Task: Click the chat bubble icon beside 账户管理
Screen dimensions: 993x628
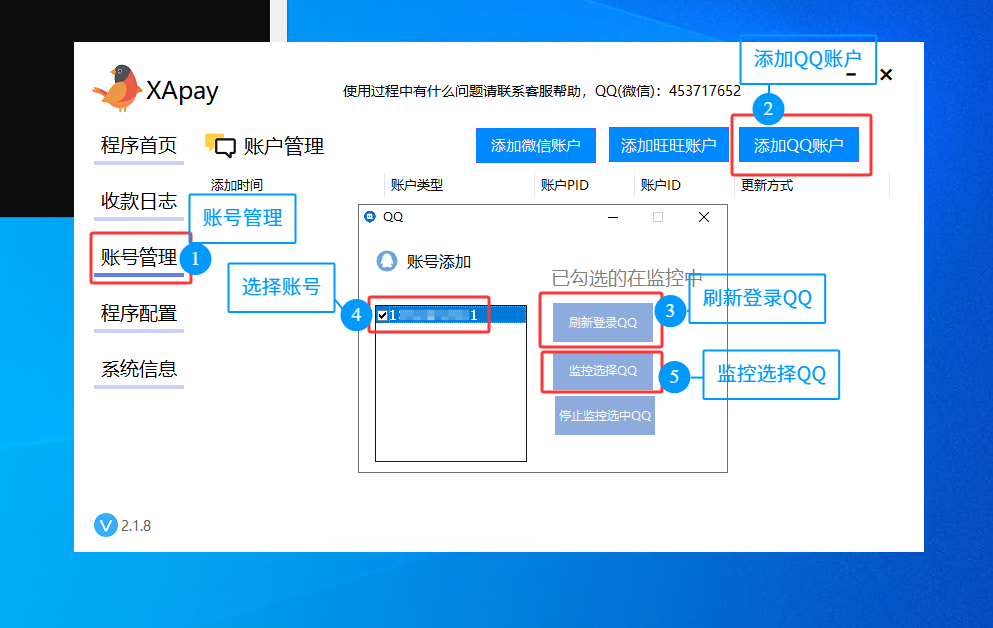Action: [x=220, y=146]
